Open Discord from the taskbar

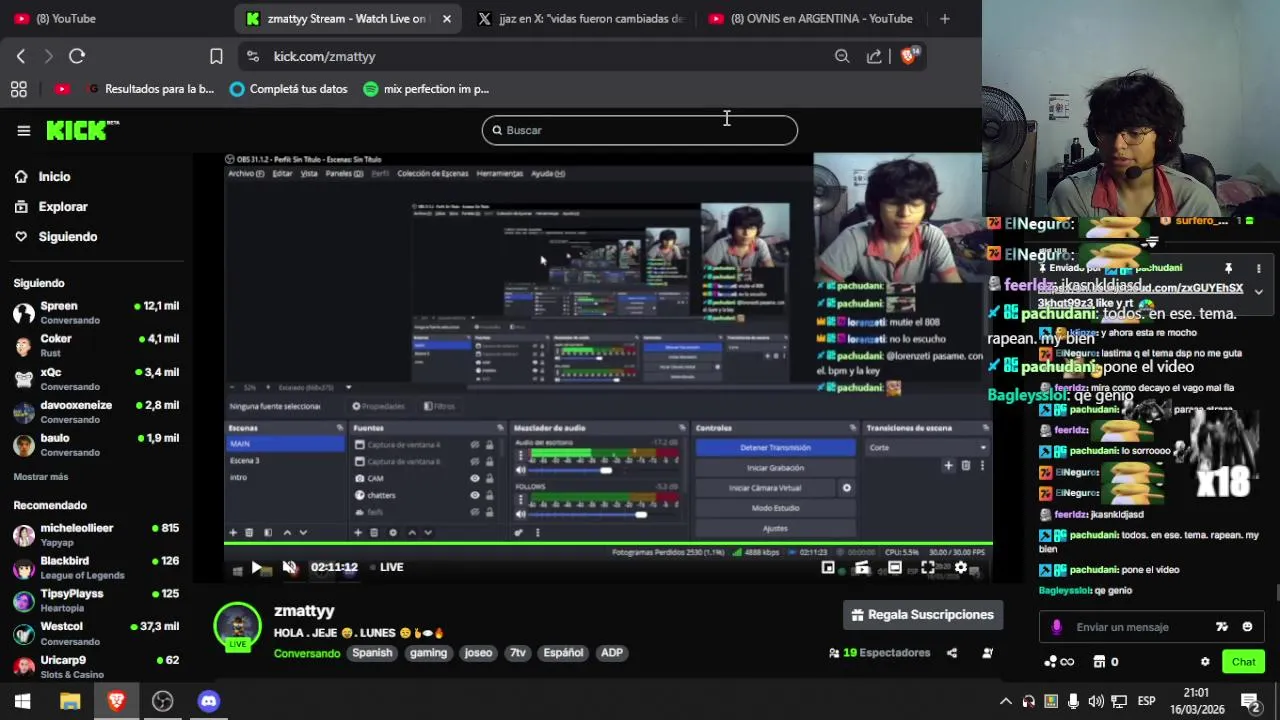pos(208,701)
